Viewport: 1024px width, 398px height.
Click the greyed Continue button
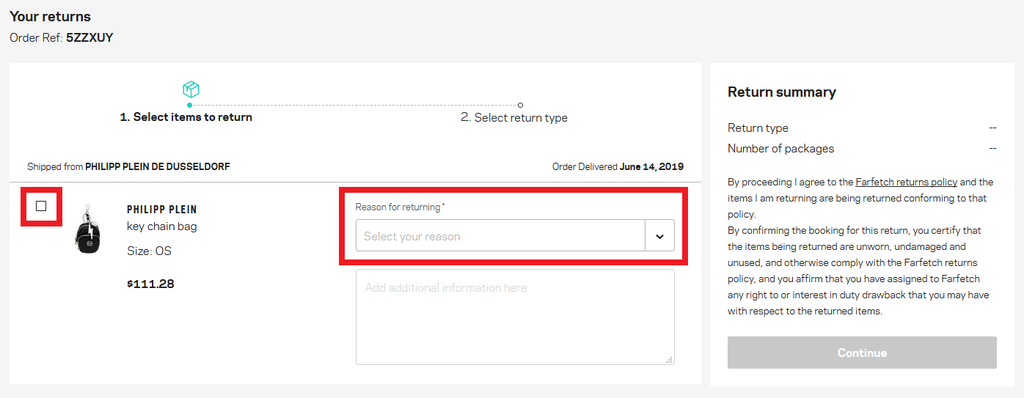[x=862, y=353]
